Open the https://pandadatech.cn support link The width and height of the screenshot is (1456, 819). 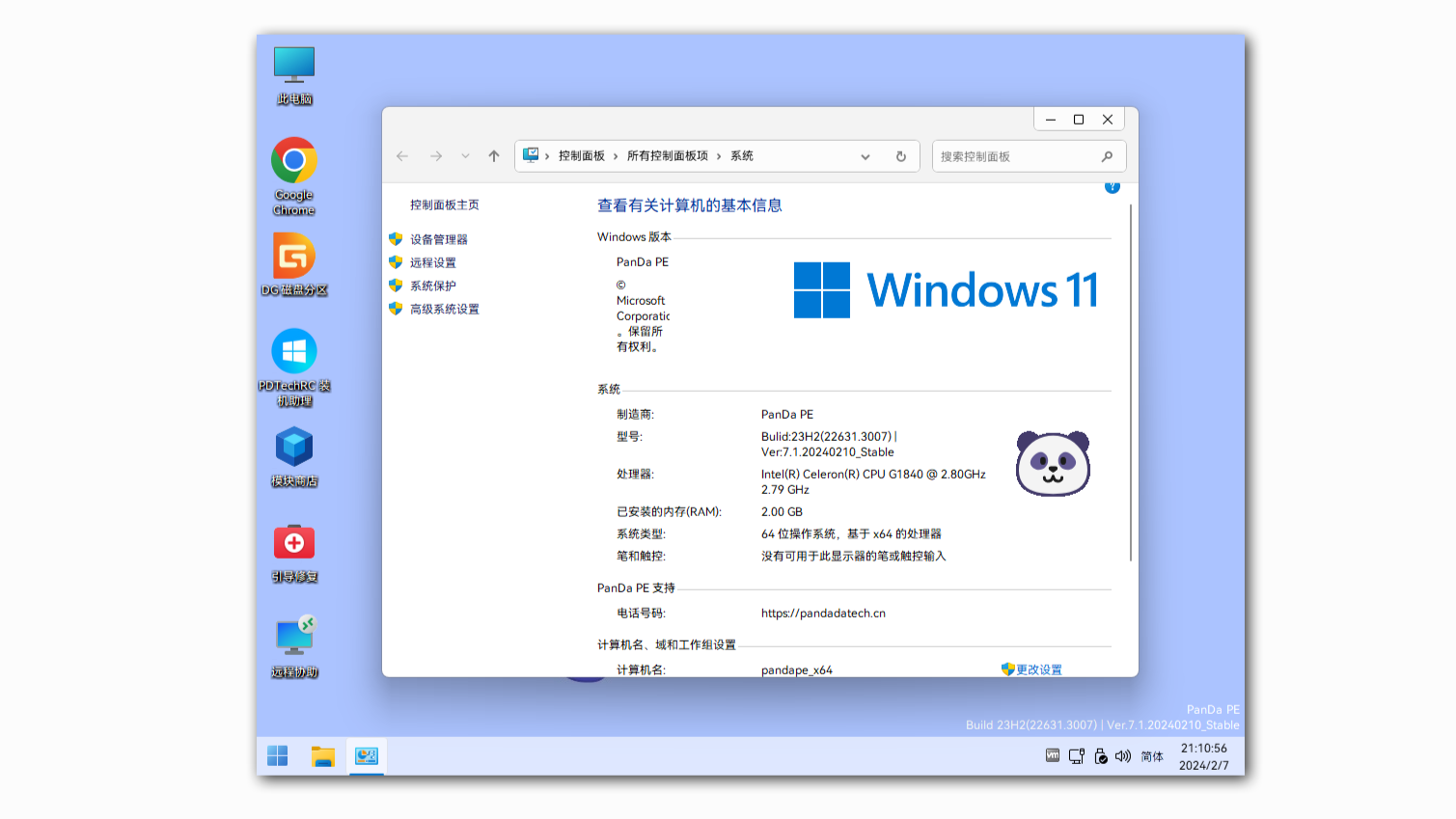823,612
